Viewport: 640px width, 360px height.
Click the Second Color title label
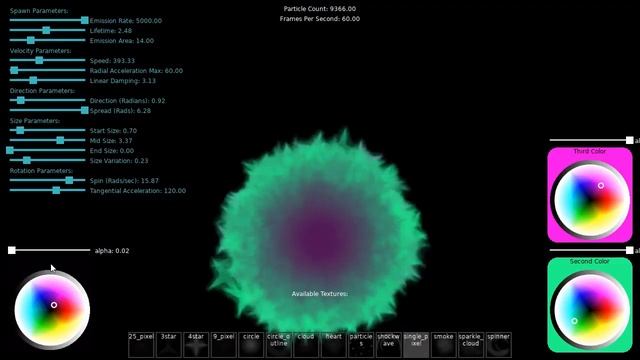pos(589,261)
